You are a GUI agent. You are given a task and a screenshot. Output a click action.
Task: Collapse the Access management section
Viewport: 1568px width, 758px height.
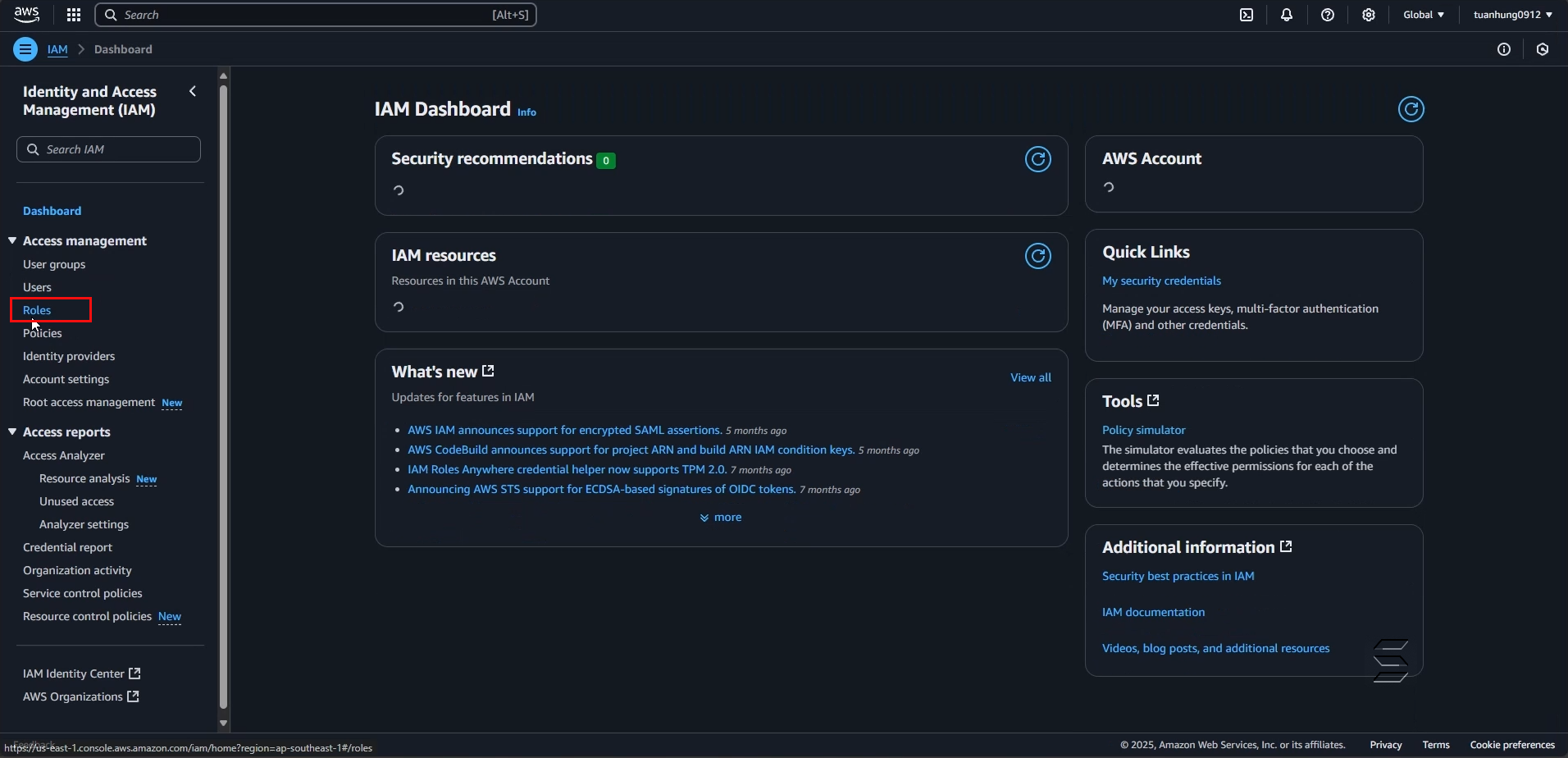tap(12, 240)
